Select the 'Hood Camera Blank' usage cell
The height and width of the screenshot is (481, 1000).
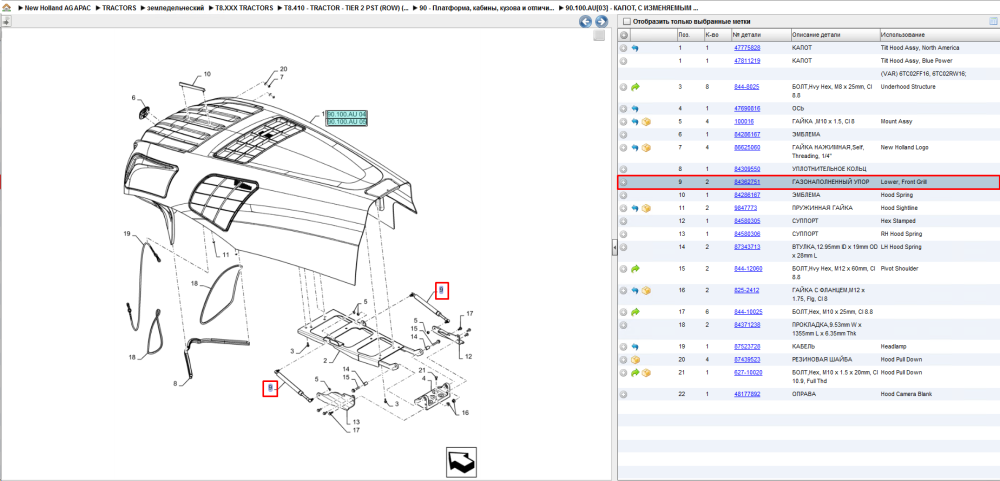pos(906,394)
